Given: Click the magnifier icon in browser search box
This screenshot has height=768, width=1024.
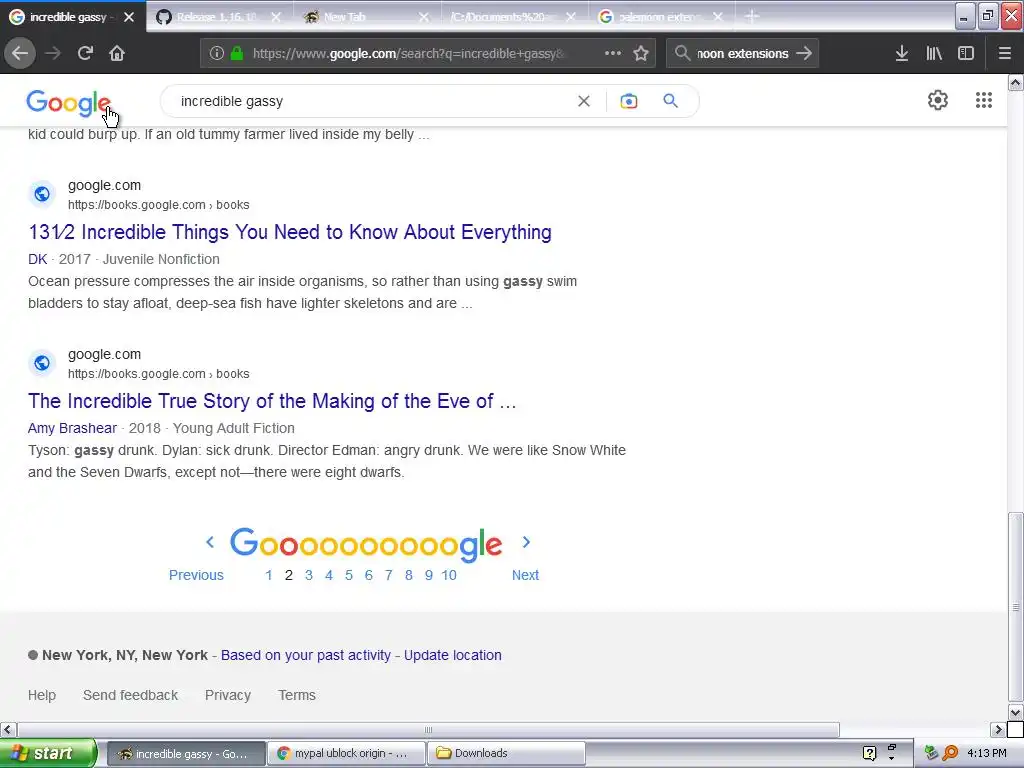Looking at the screenshot, I should pos(682,53).
